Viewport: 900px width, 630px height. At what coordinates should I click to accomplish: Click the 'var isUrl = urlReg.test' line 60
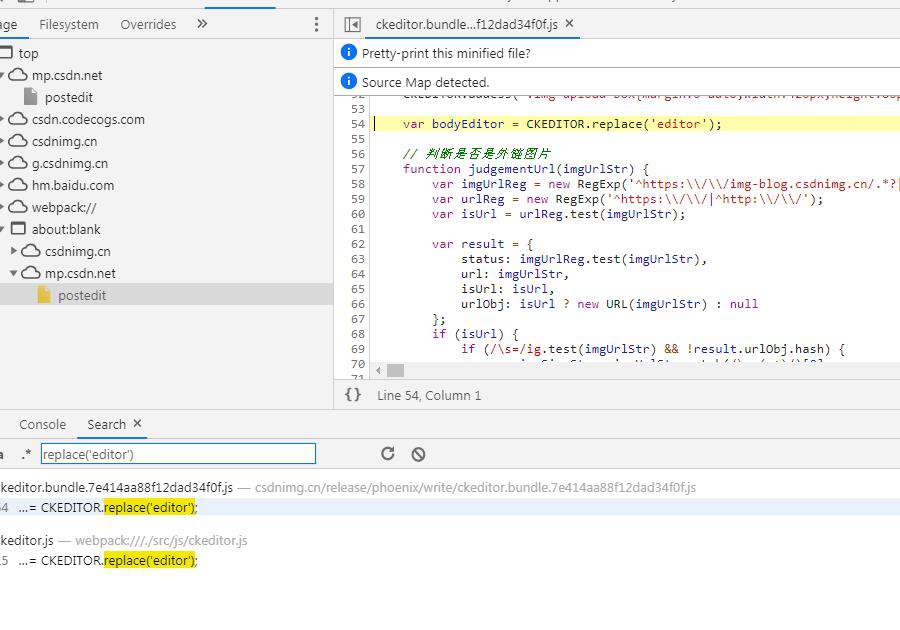[x=559, y=214]
